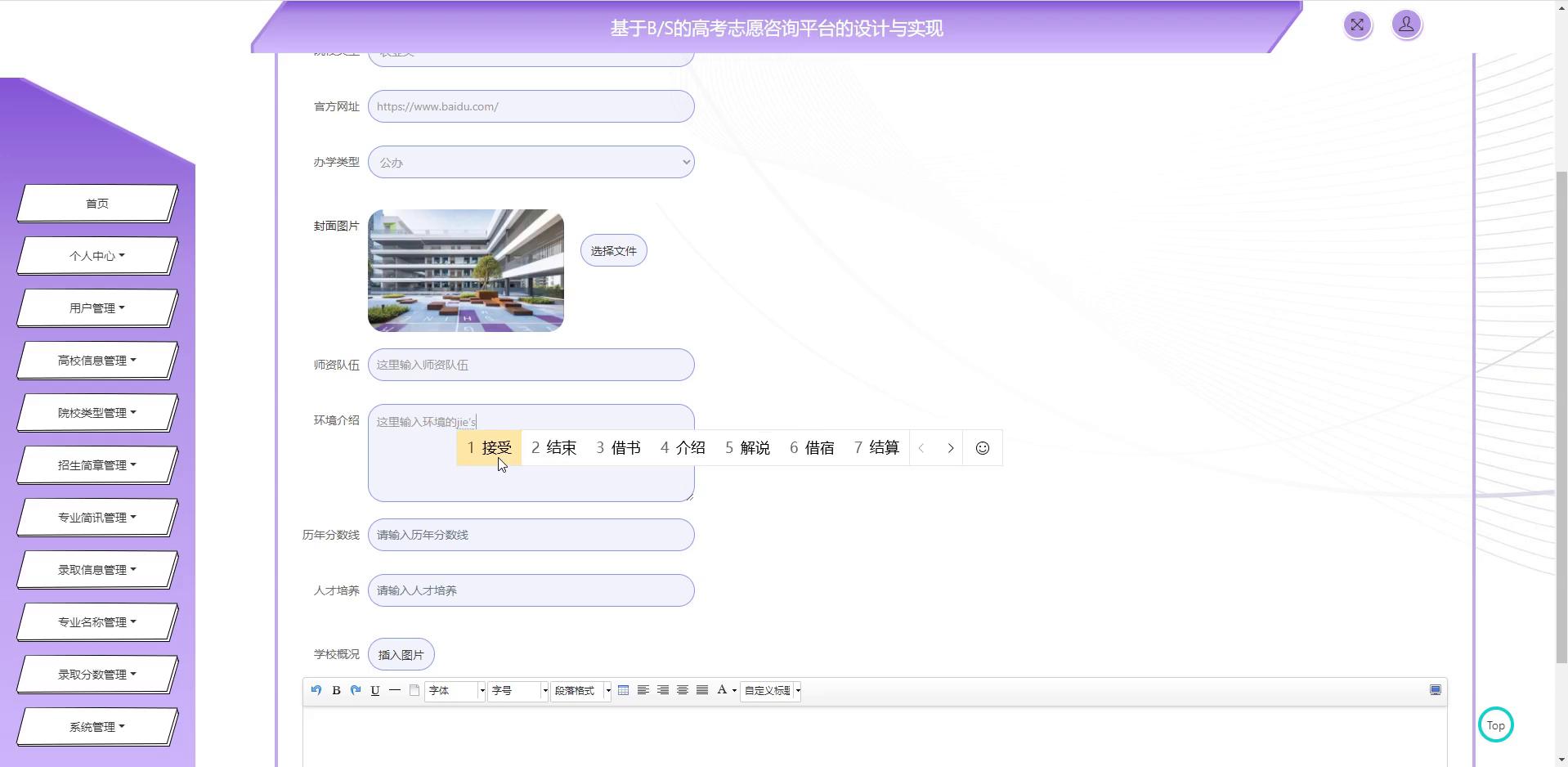1568x767 pixels.
Task: Toggle bold formatting in the editor
Action: pos(336,690)
